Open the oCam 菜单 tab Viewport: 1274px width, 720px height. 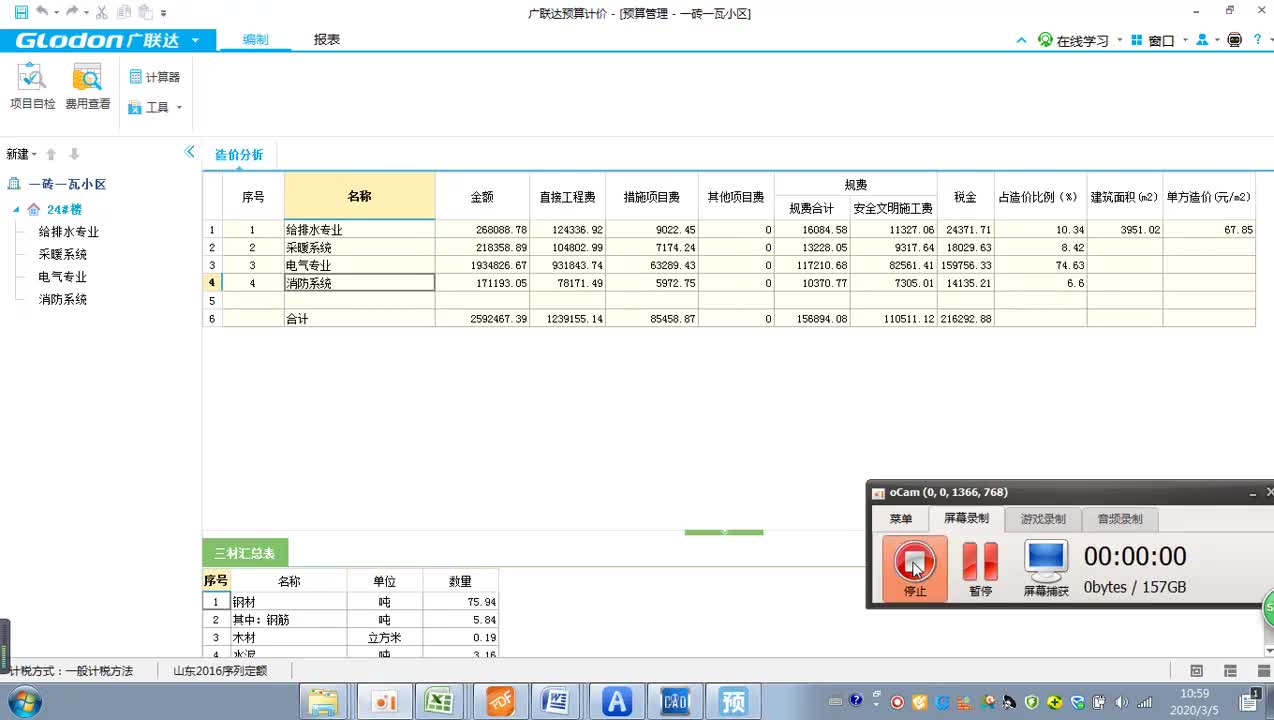click(900, 519)
